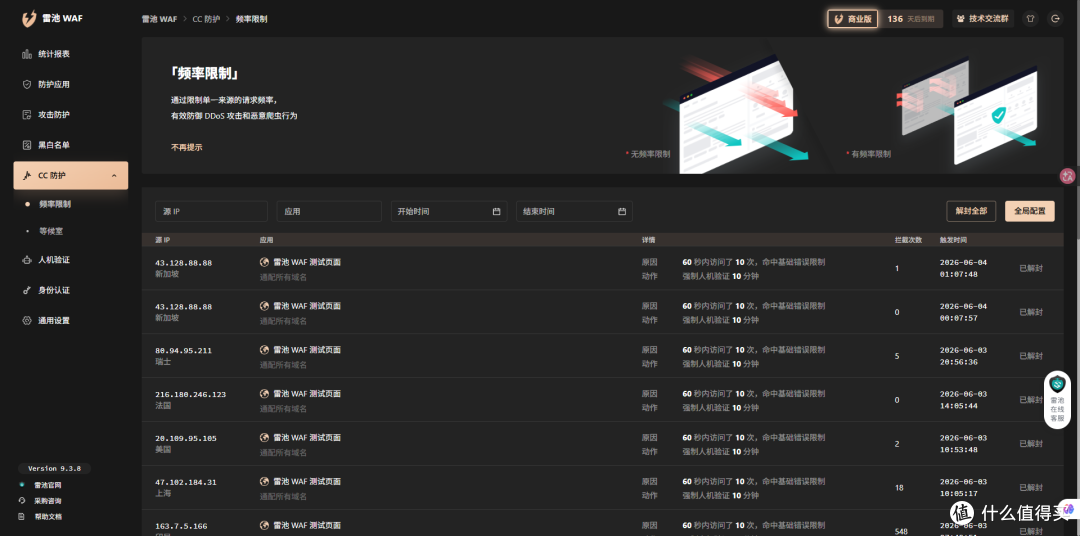Click the shirt theme icon

tap(1030, 19)
